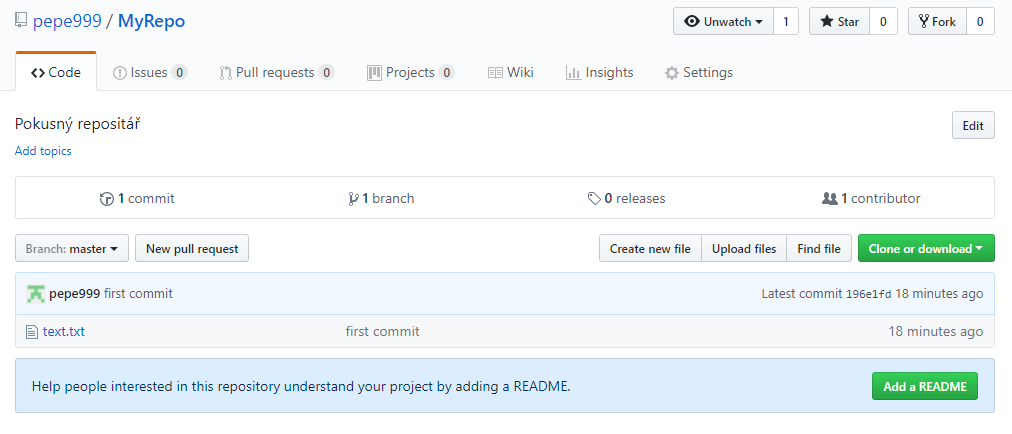Click the Add topics link
Image resolution: width=1012 pixels, height=434 pixels.
43,151
